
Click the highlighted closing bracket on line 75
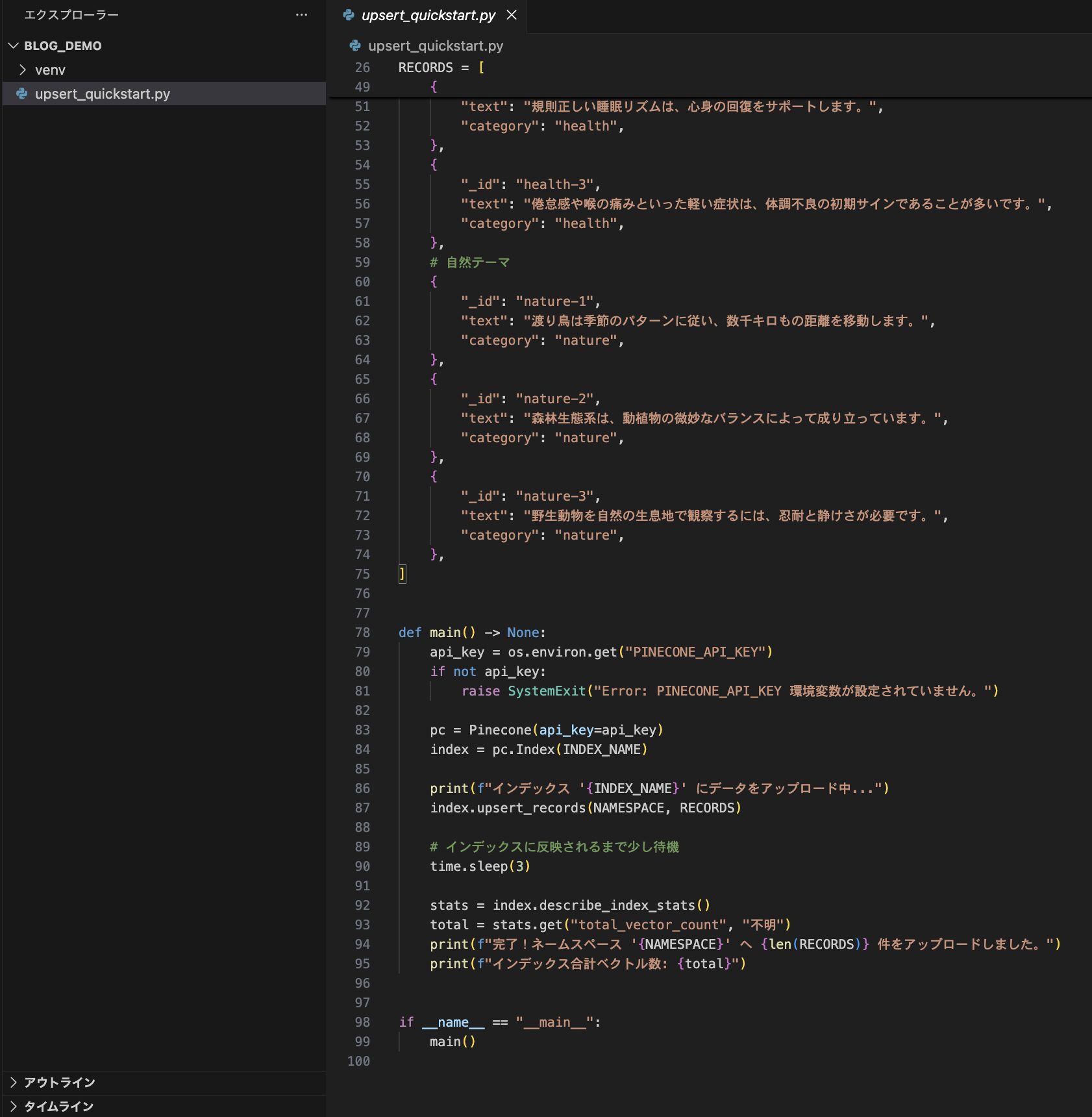(x=403, y=574)
